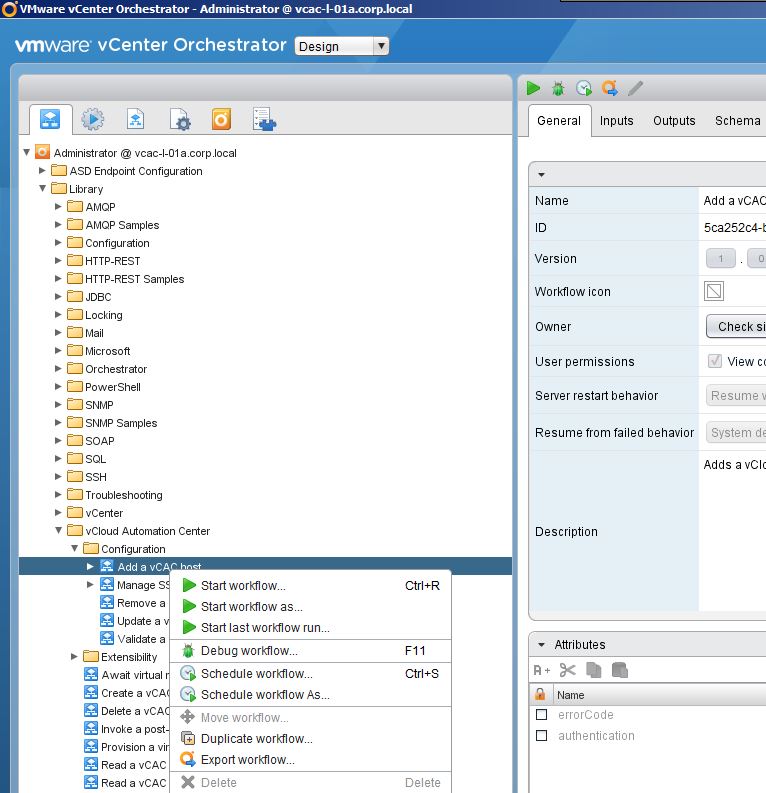Select the Troubleshooting folder

pyautogui.click(x=124, y=495)
